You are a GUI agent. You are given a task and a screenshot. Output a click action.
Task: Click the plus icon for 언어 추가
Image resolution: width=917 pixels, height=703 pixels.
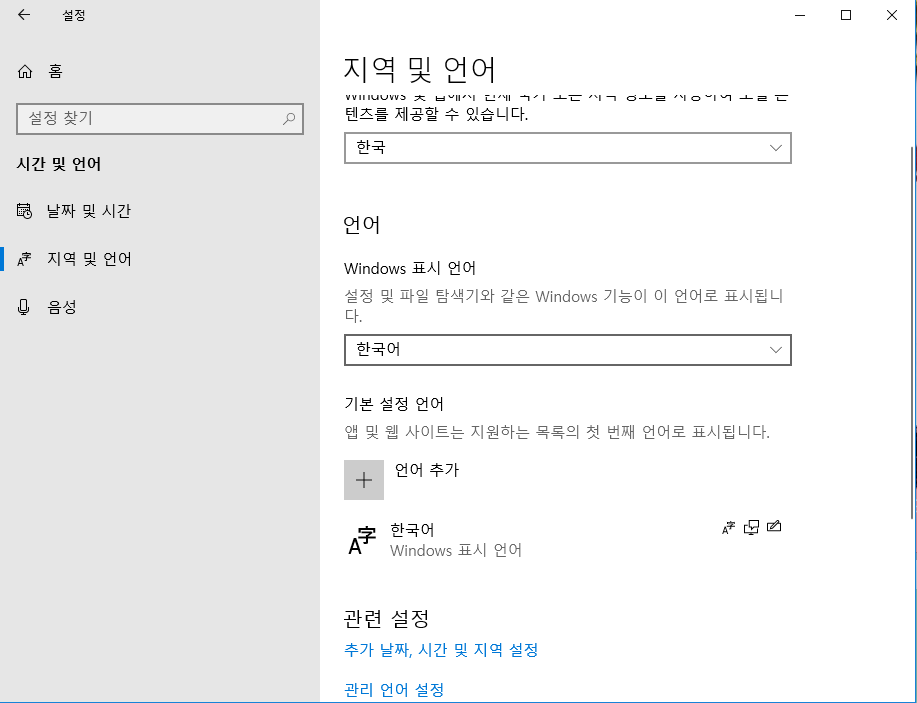364,480
